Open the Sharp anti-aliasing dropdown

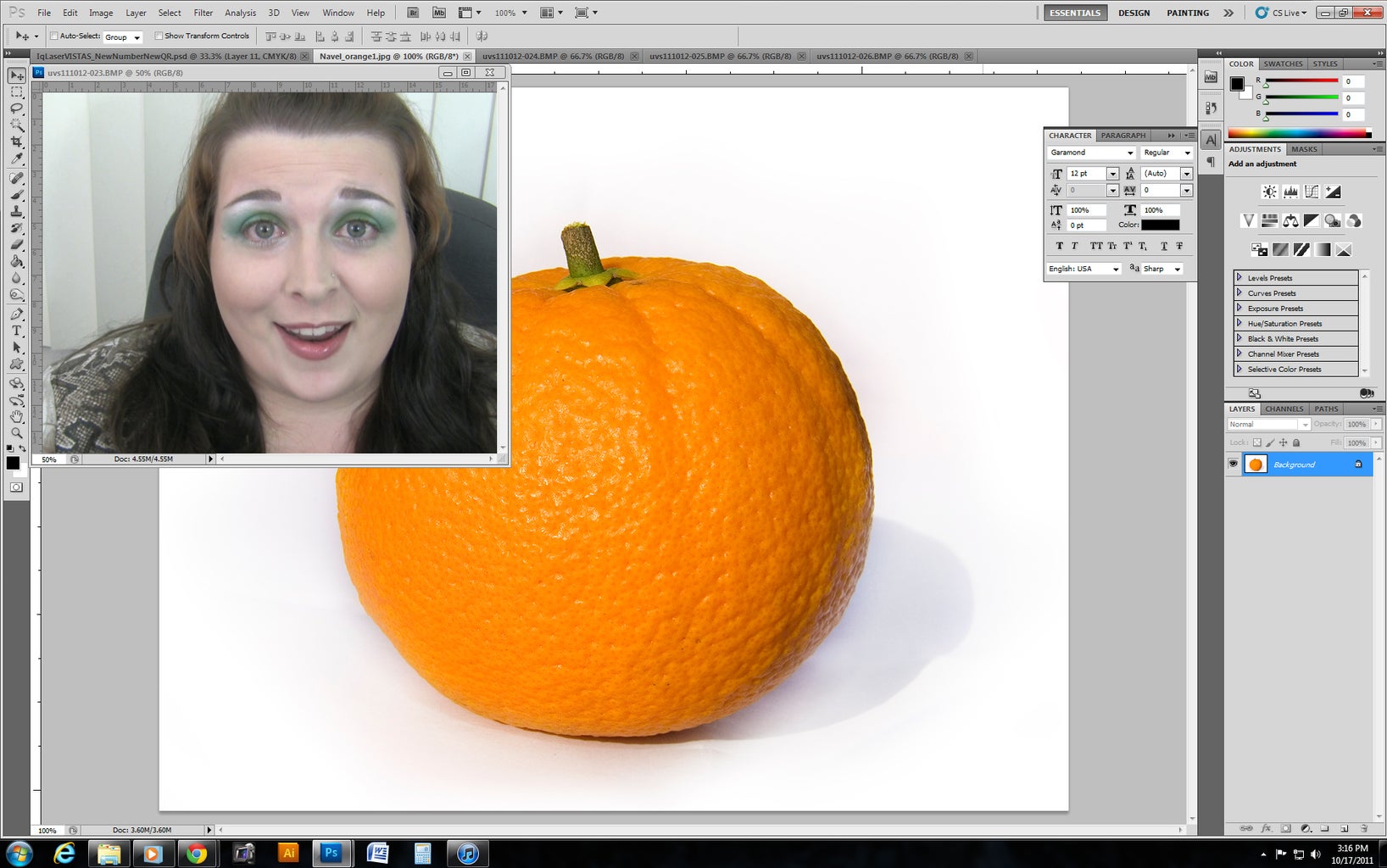point(1177,269)
